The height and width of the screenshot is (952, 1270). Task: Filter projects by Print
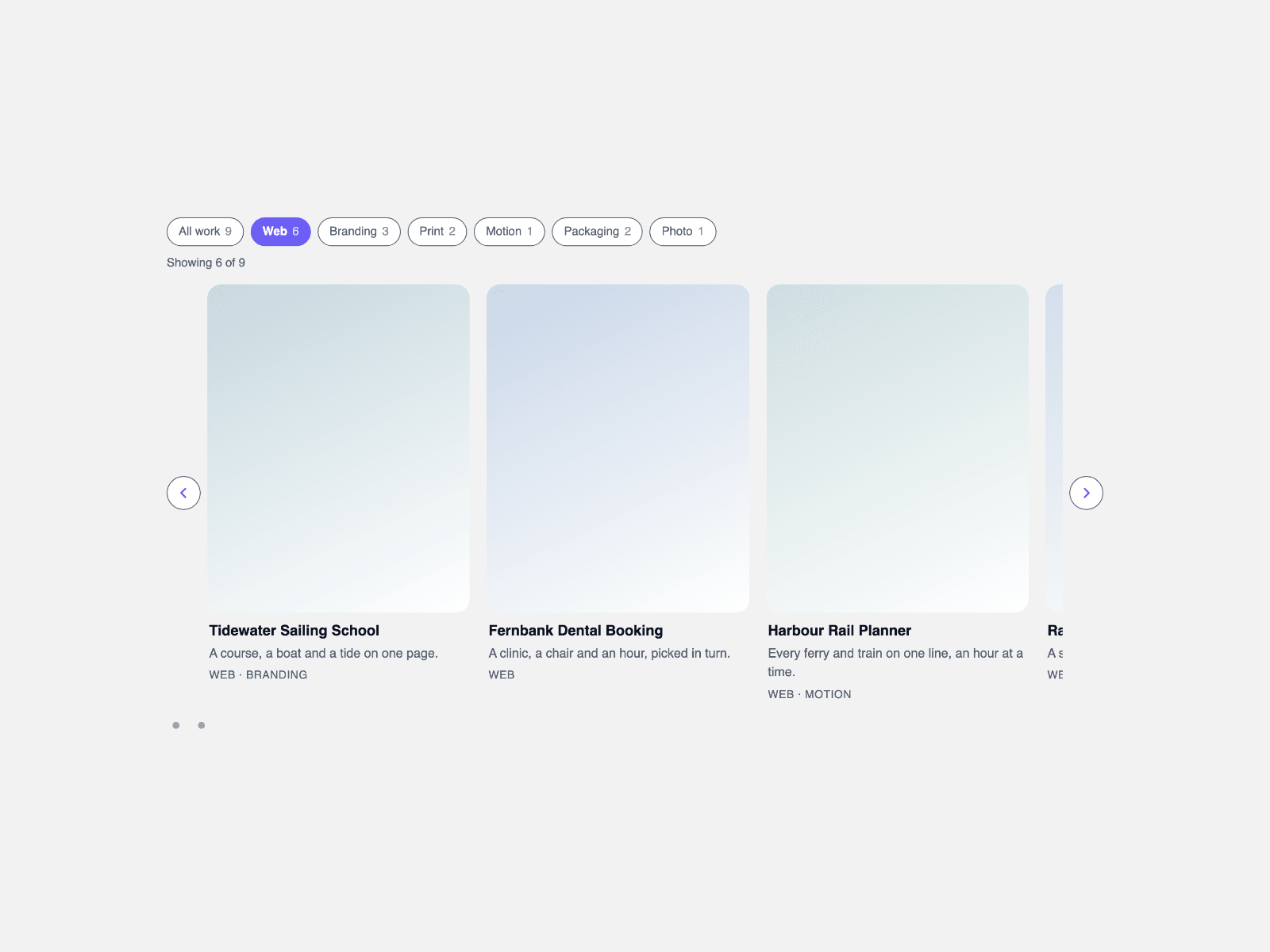pos(437,232)
